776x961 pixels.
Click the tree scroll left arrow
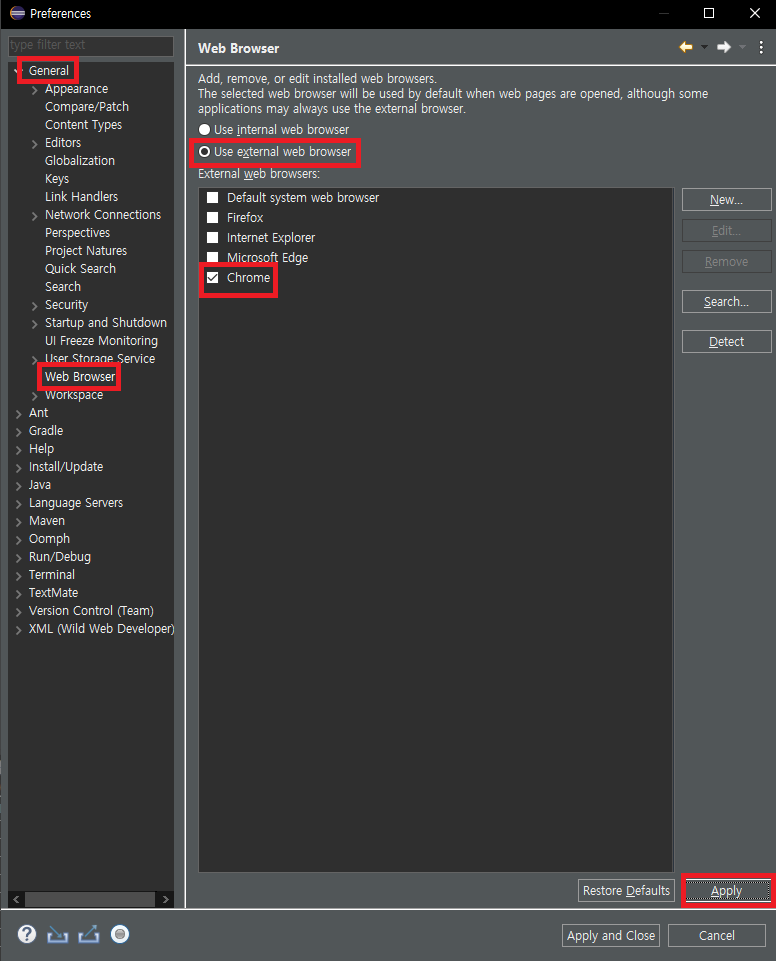pyautogui.click(x=17, y=899)
